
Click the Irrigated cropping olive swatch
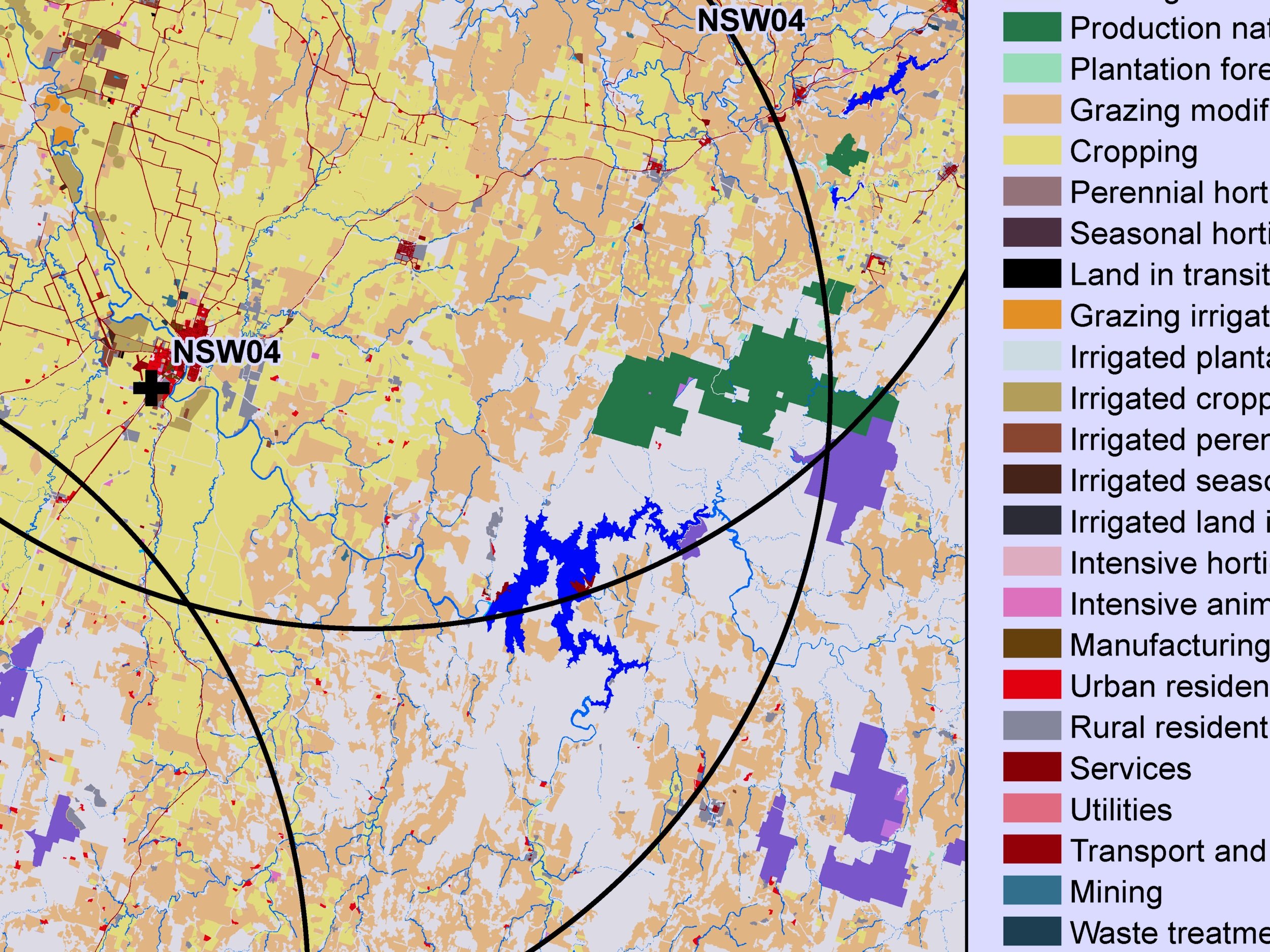[x=1032, y=398]
